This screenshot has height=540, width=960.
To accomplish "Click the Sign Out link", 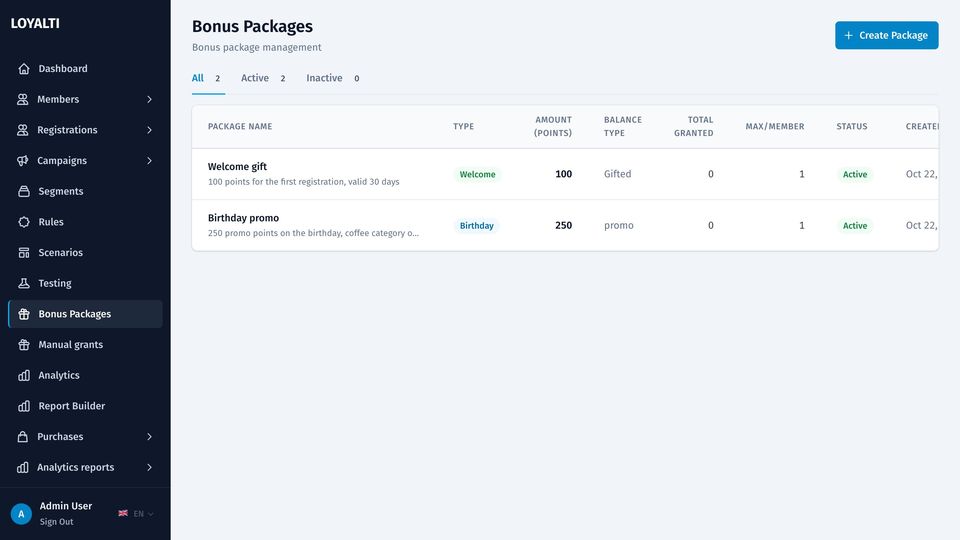I will click(56, 522).
